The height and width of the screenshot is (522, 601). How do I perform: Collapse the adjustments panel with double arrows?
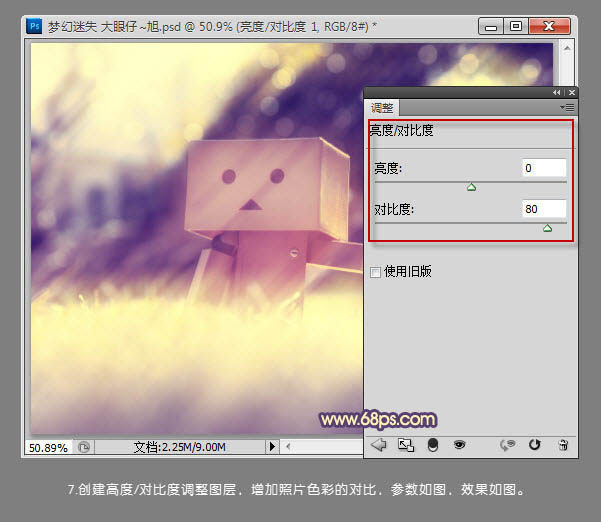(556, 92)
